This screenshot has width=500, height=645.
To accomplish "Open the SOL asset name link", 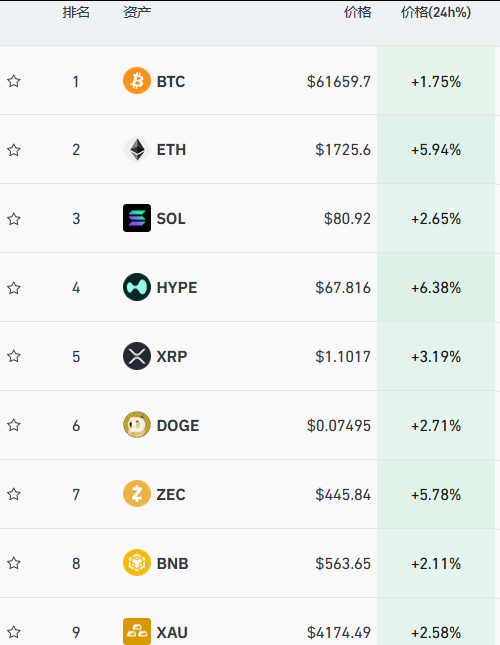I will (171, 218).
